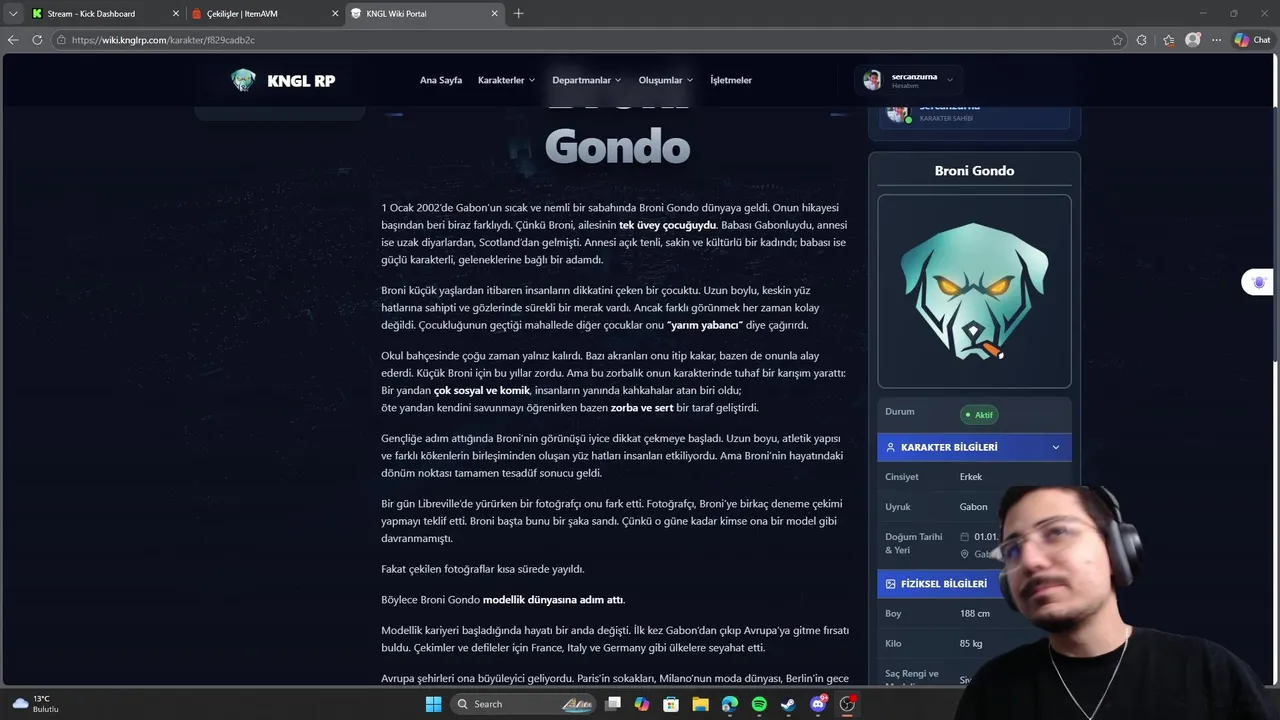Image resolution: width=1280 pixels, height=720 pixels.
Task: Click bold text 'zorba ve sert'
Action: coord(642,408)
